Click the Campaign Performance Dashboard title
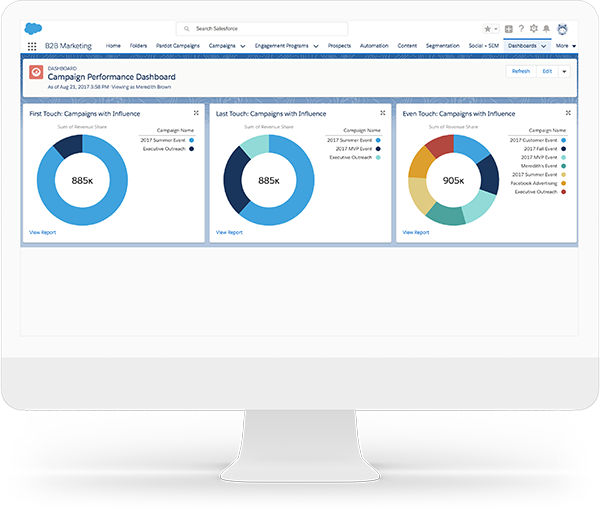Viewport: 600px width, 510px height. coord(111,77)
